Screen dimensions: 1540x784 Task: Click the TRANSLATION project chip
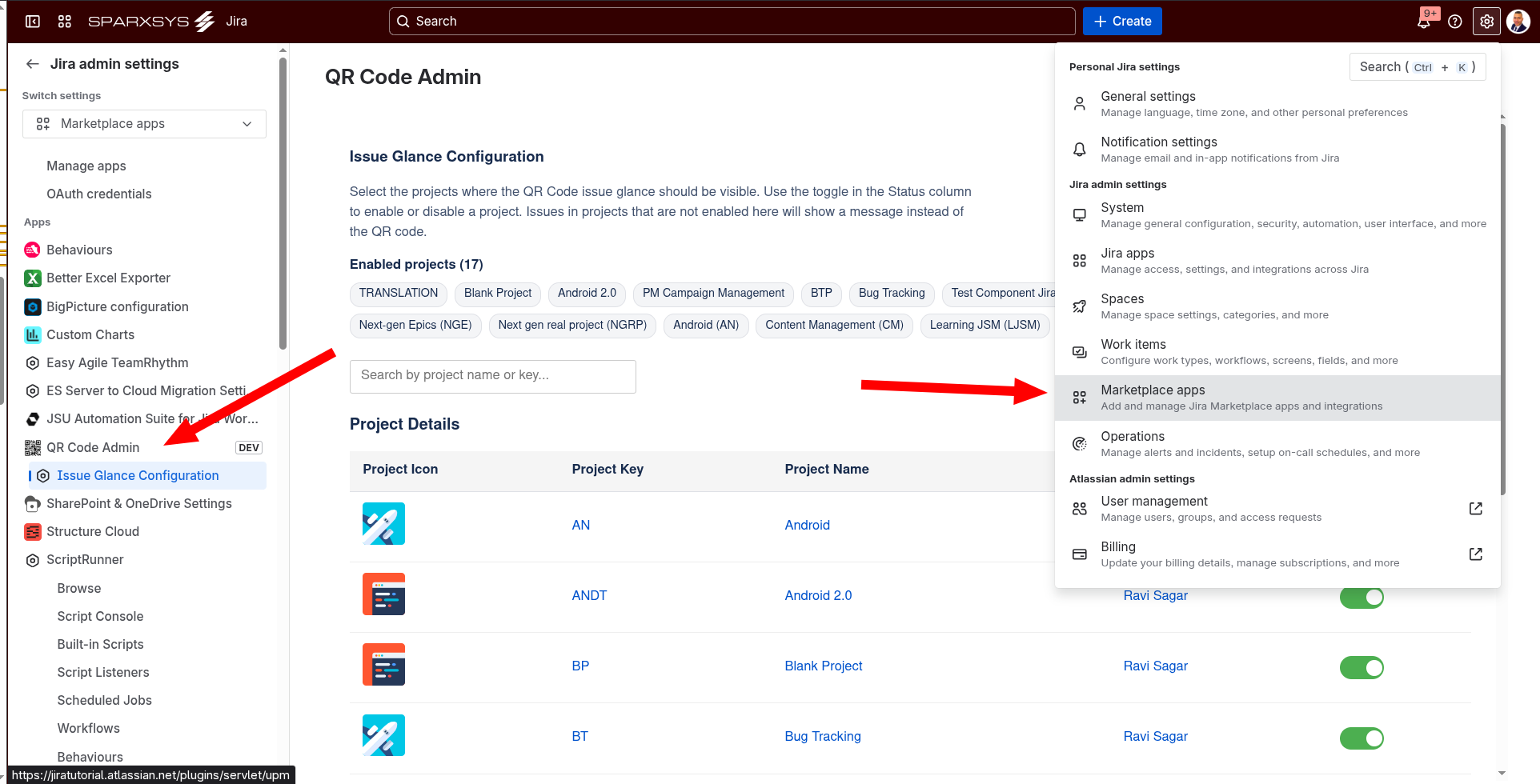(x=399, y=294)
